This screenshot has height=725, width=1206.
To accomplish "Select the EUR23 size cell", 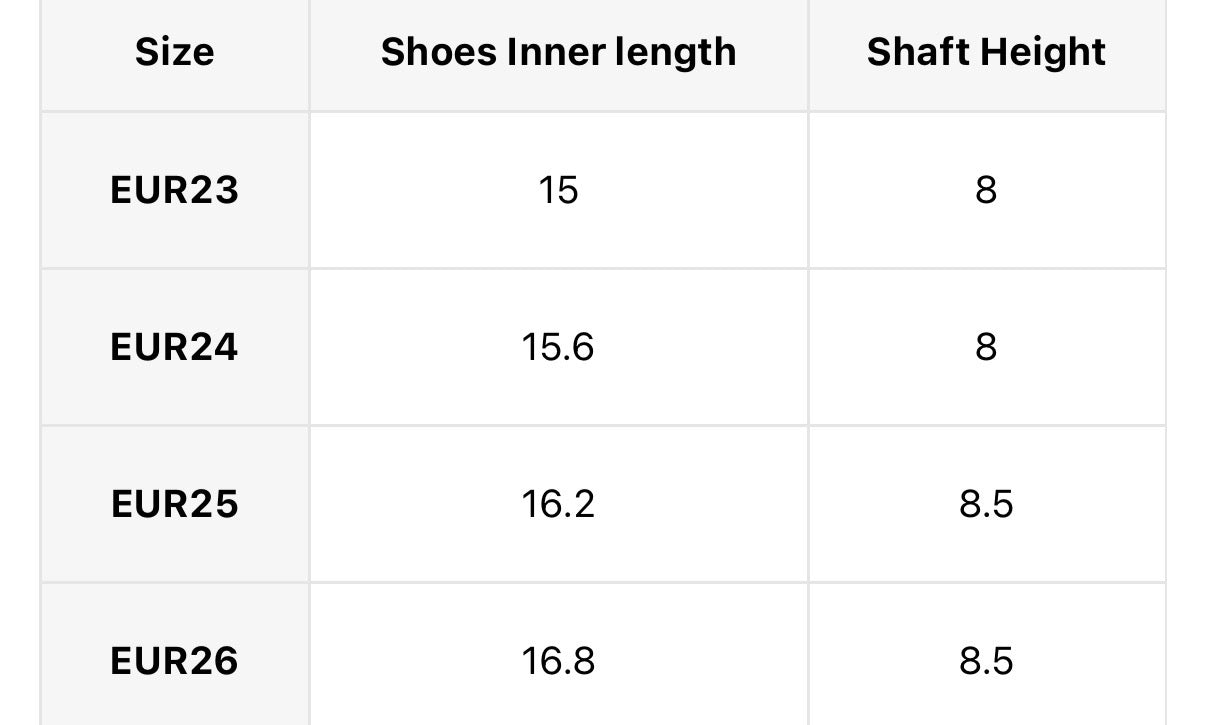I will pyautogui.click(x=174, y=189).
